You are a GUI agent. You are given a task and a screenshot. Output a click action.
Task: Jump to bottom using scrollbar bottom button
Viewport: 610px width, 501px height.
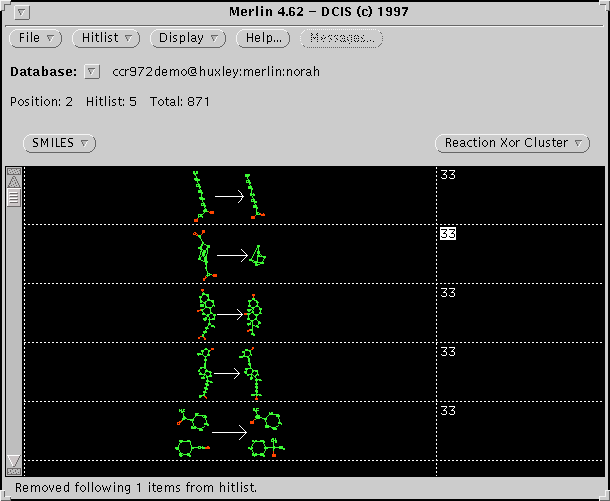click(14, 471)
